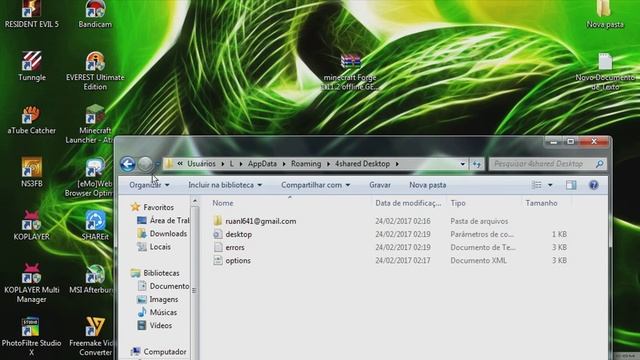This screenshot has width=640, height=360.
Task: Click the aTube Catcher desktop icon
Action: point(32,119)
